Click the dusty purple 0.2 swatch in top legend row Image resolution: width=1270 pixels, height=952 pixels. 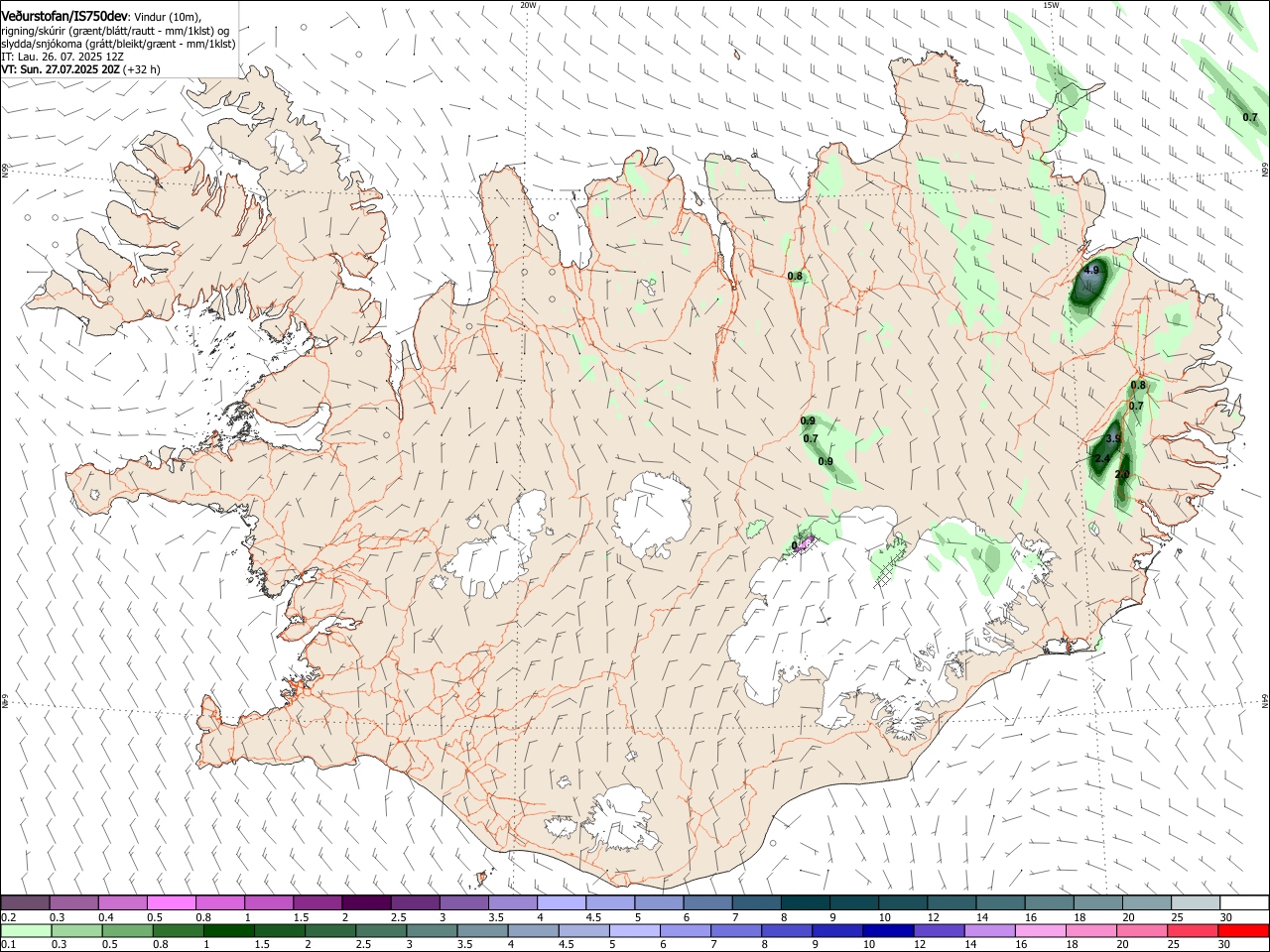click(26, 903)
